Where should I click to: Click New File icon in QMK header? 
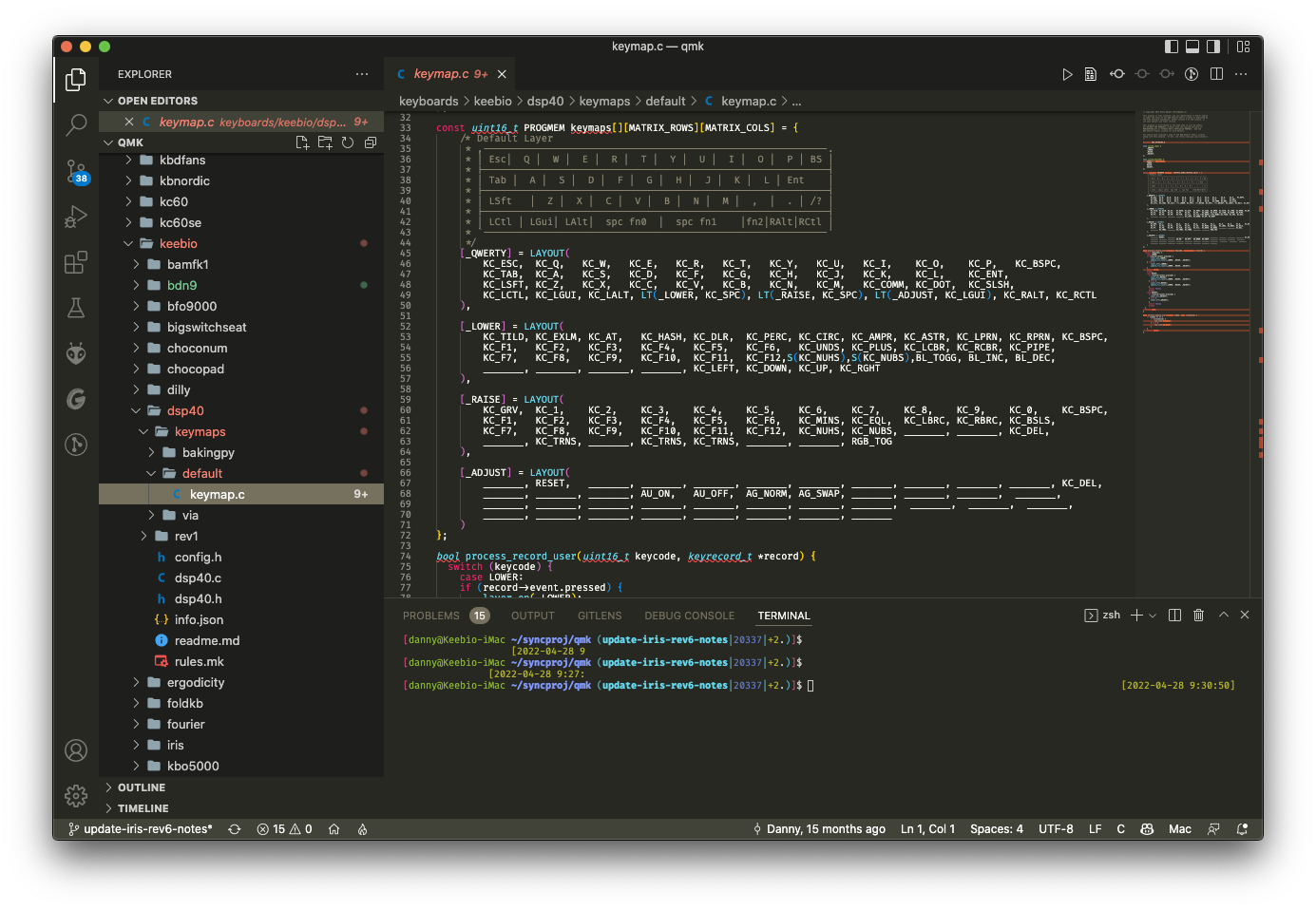(x=302, y=142)
